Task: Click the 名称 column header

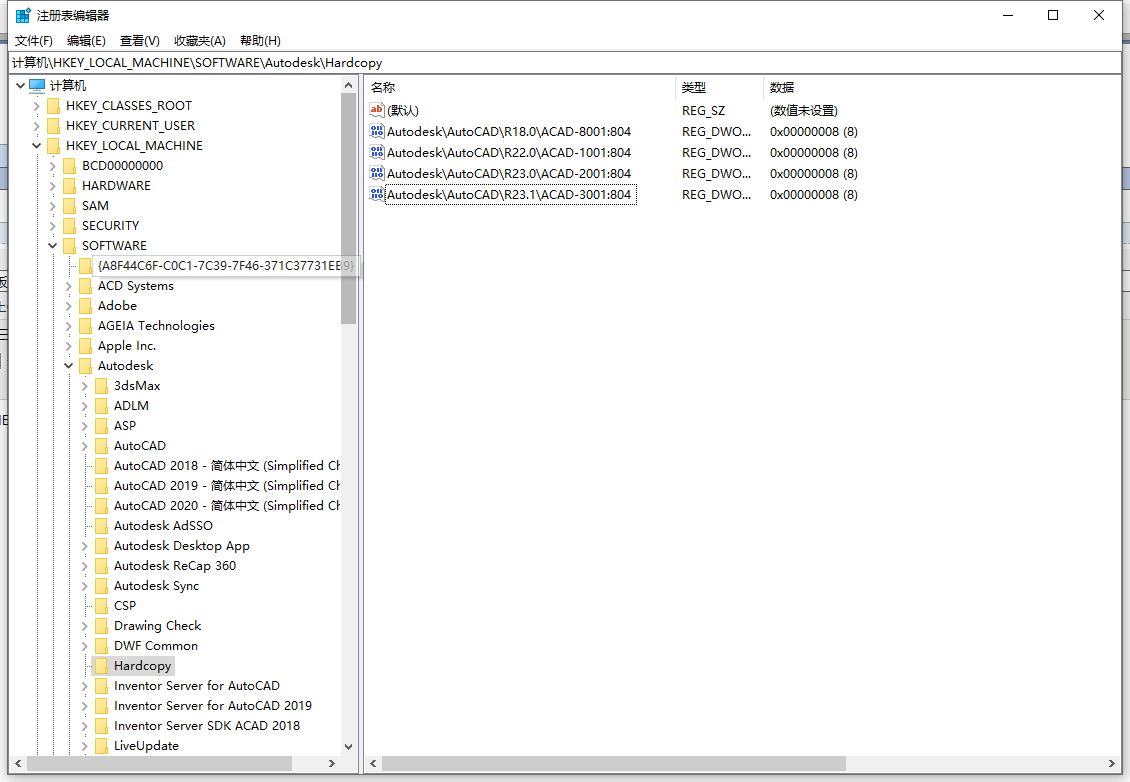Action: tap(520, 87)
